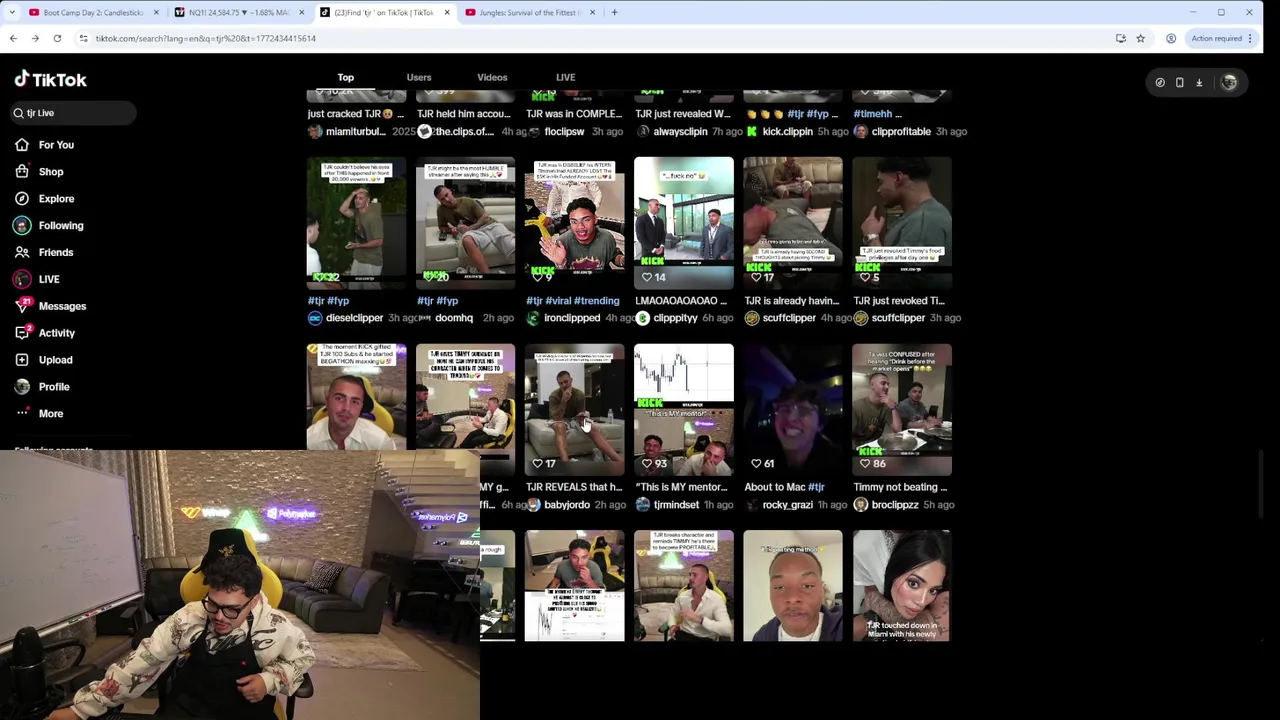Go back with browser back arrow
The width and height of the screenshot is (1280, 720).
pyautogui.click(x=13, y=38)
